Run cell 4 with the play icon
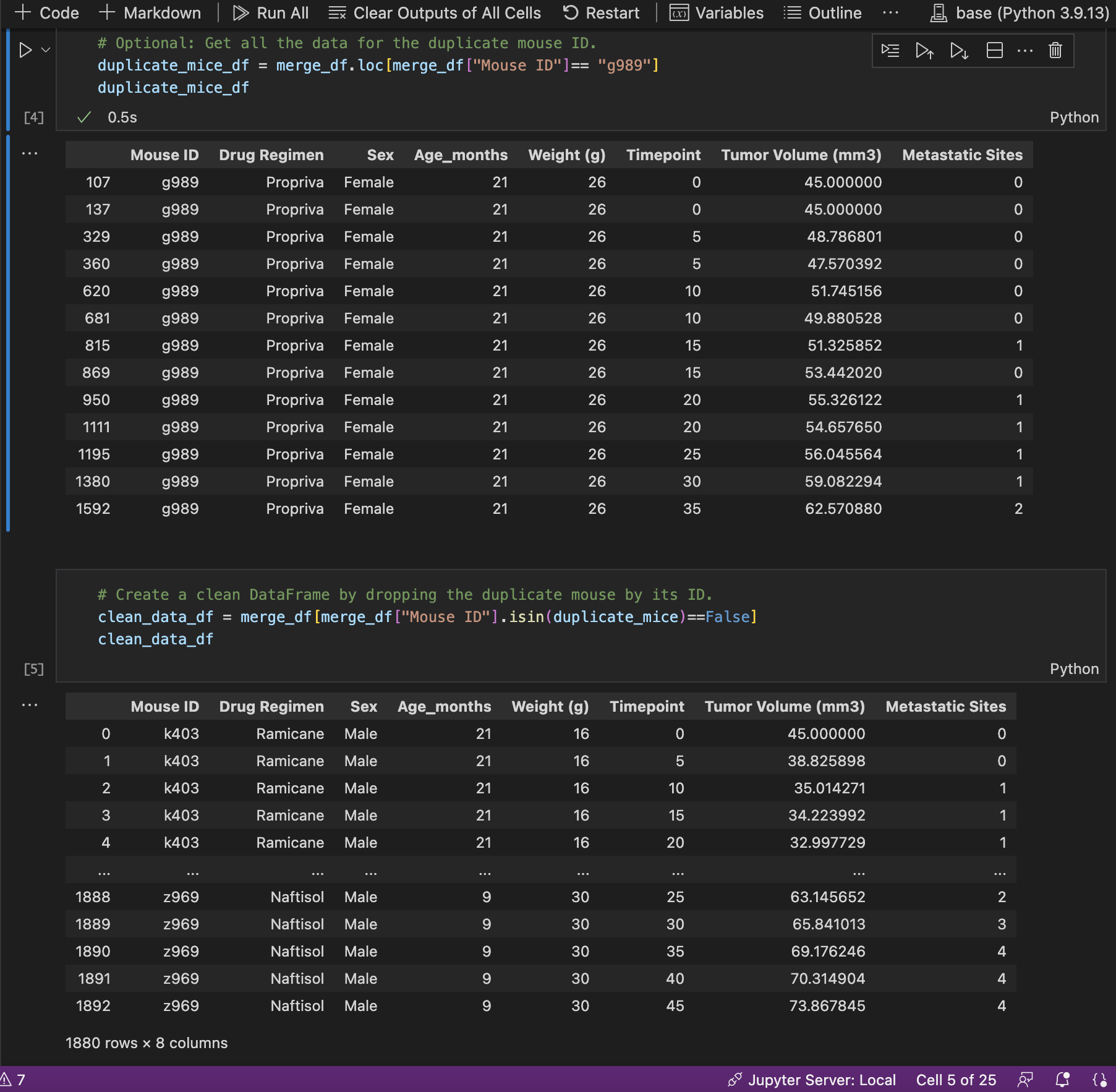 pyautogui.click(x=25, y=50)
